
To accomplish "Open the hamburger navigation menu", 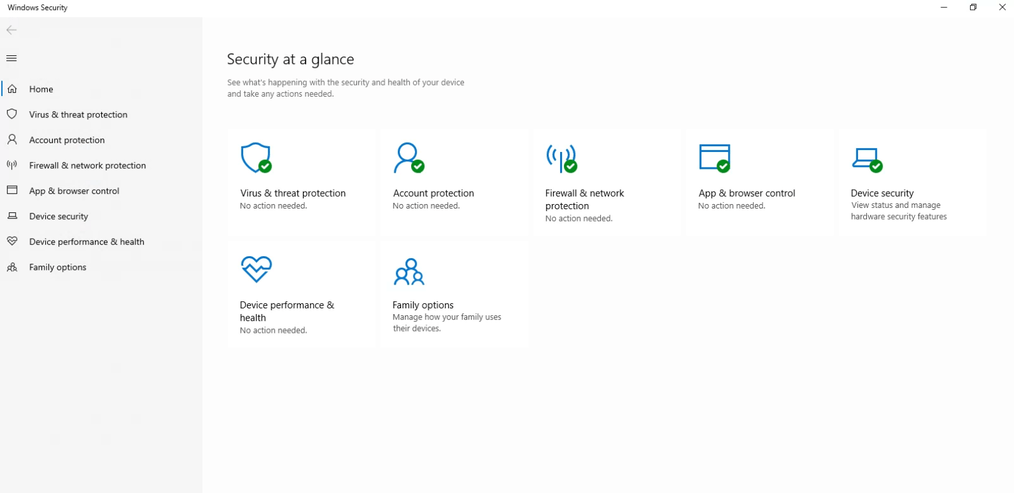I will pyautogui.click(x=11, y=58).
